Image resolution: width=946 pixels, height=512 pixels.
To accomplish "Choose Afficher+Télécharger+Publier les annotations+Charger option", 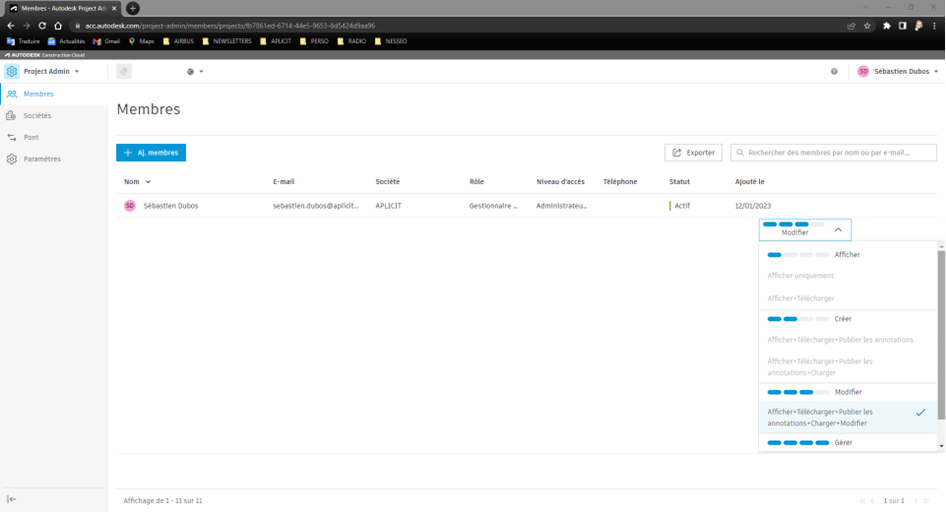I will (847, 367).
